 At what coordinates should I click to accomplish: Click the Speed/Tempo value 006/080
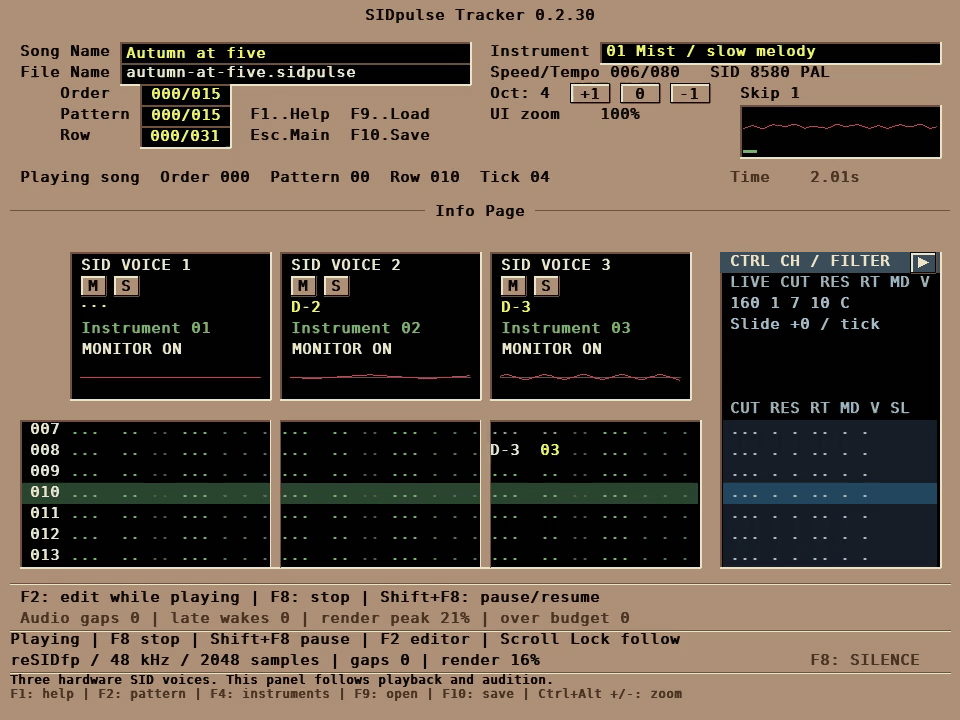point(645,72)
